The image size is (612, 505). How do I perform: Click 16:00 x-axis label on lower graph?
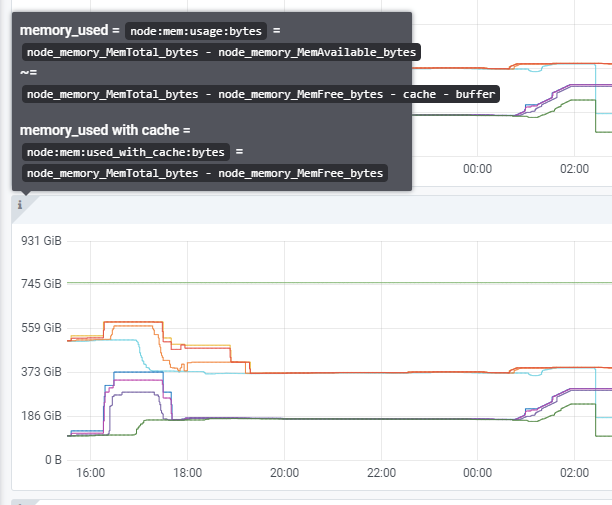(91, 473)
